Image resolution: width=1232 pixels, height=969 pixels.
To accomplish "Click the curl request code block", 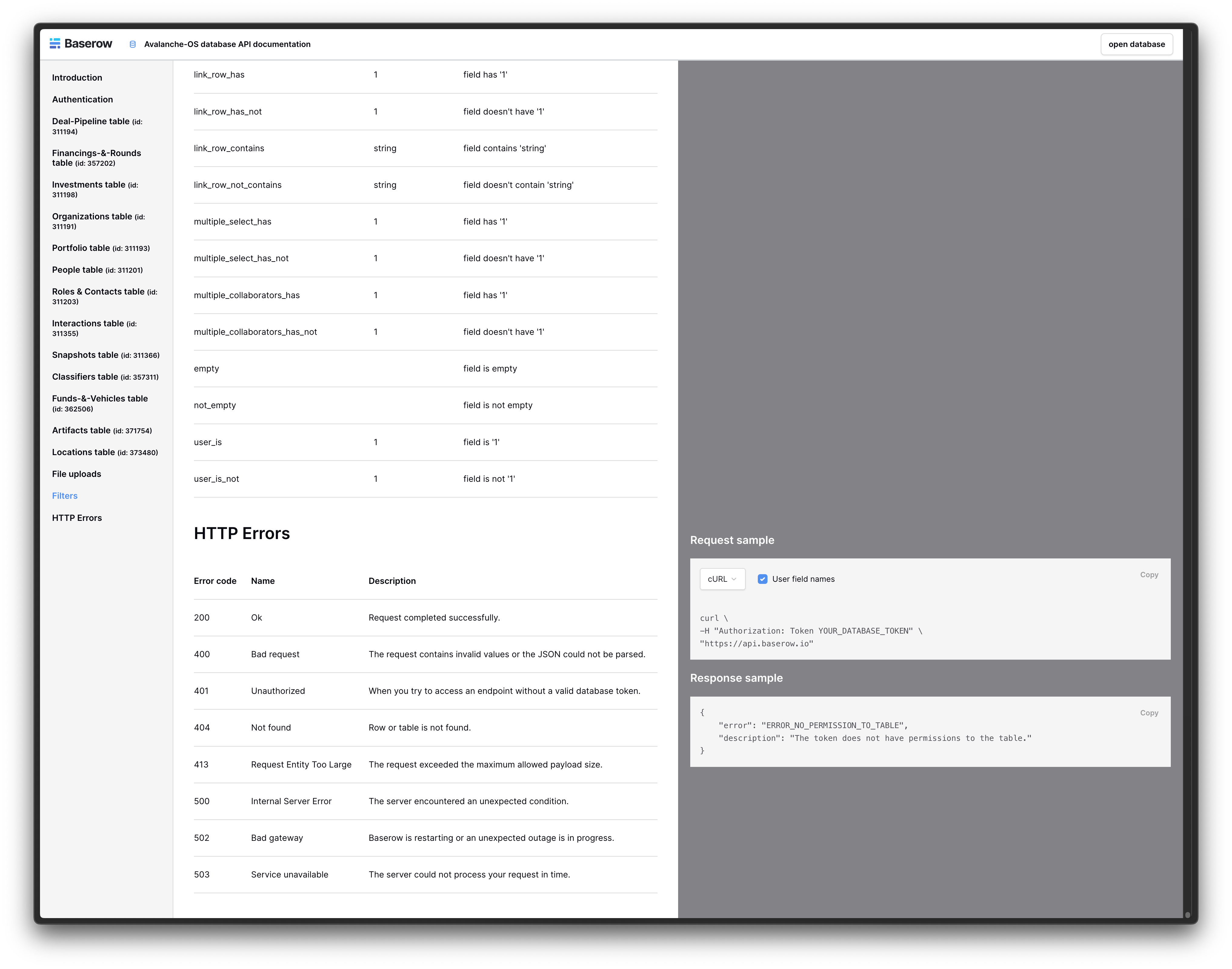I will click(811, 631).
